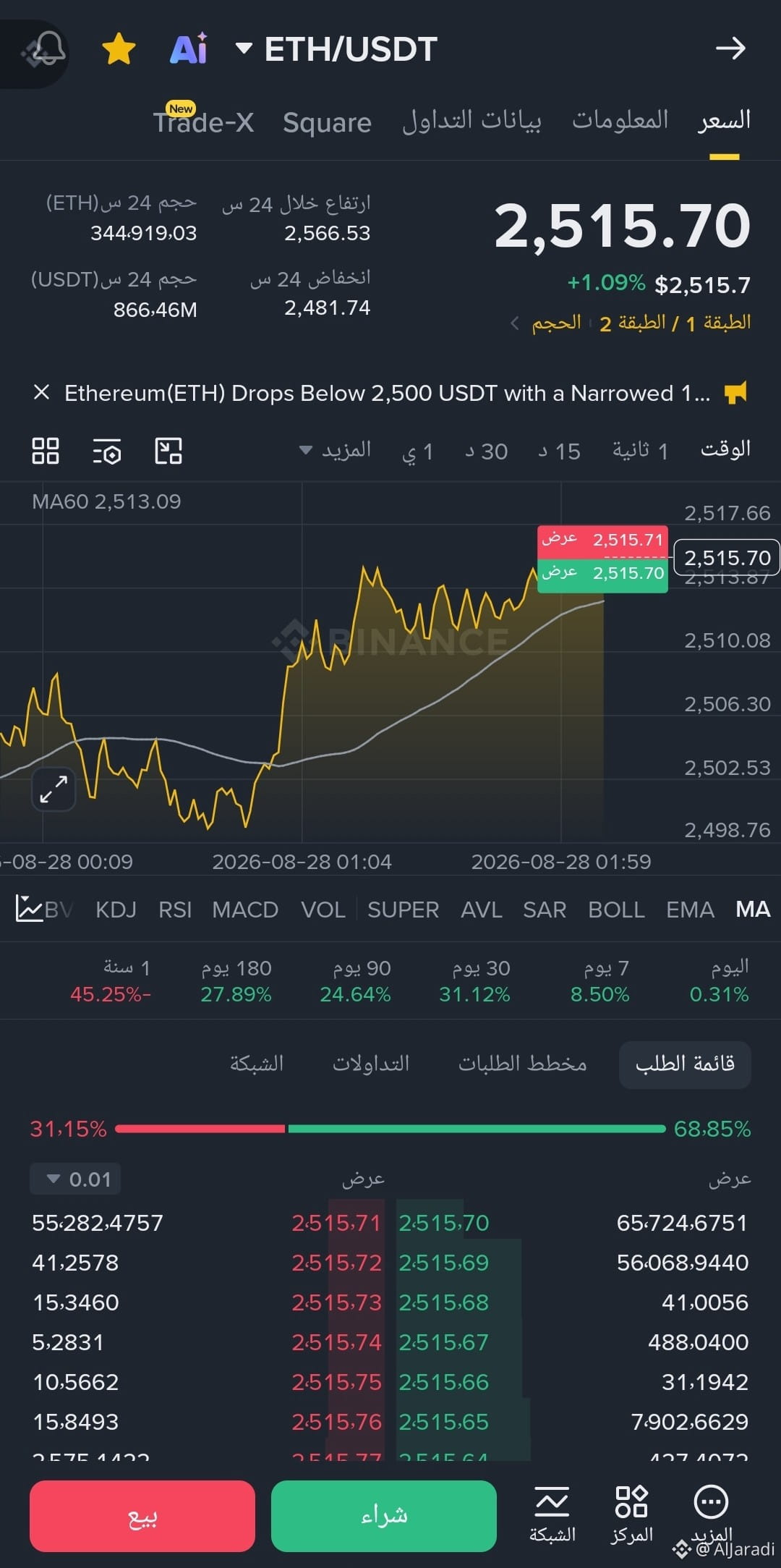
Task: Enable the RSI indicator
Action: tap(175, 910)
